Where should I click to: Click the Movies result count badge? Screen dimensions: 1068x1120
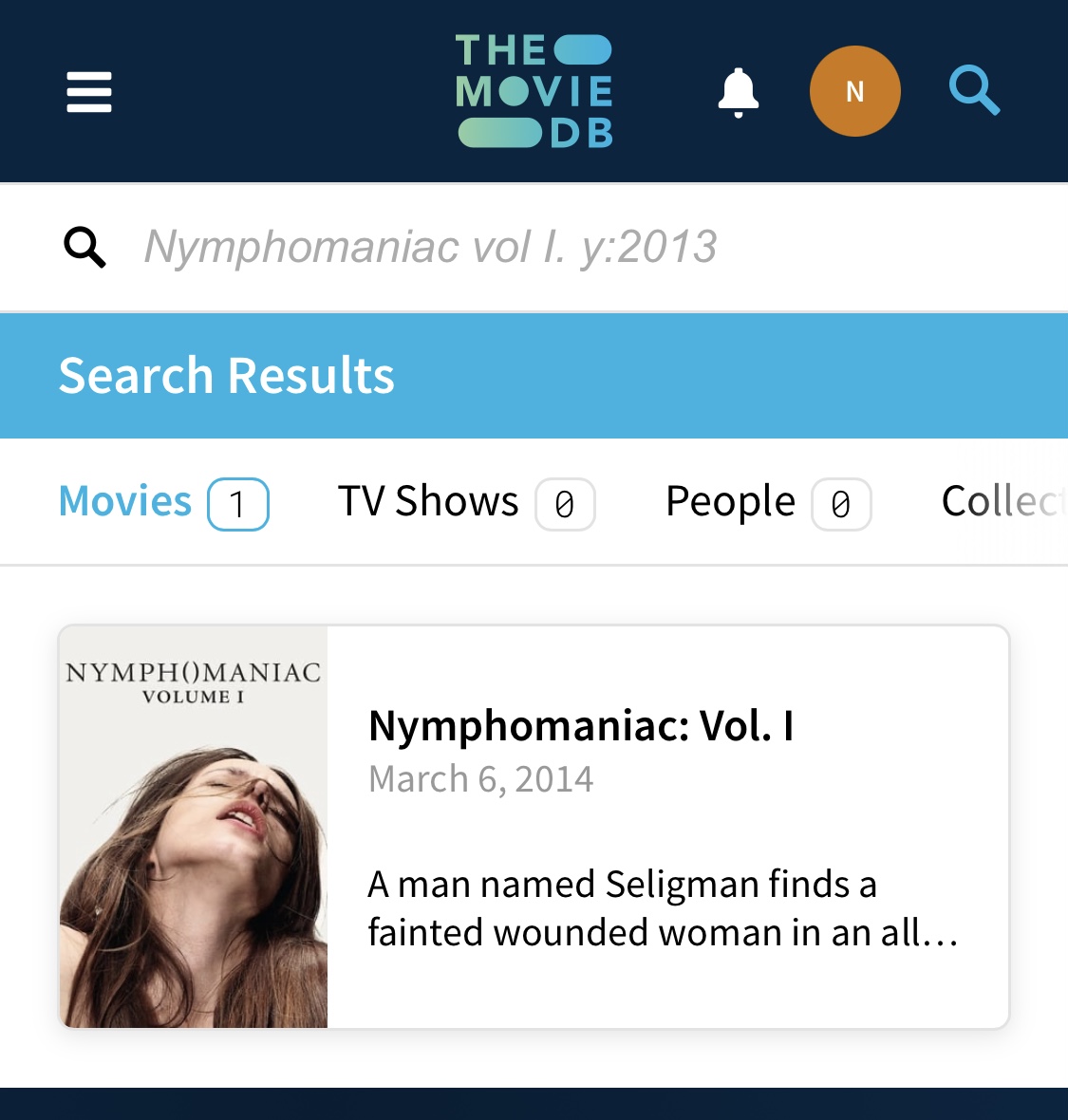pos(238,504)
